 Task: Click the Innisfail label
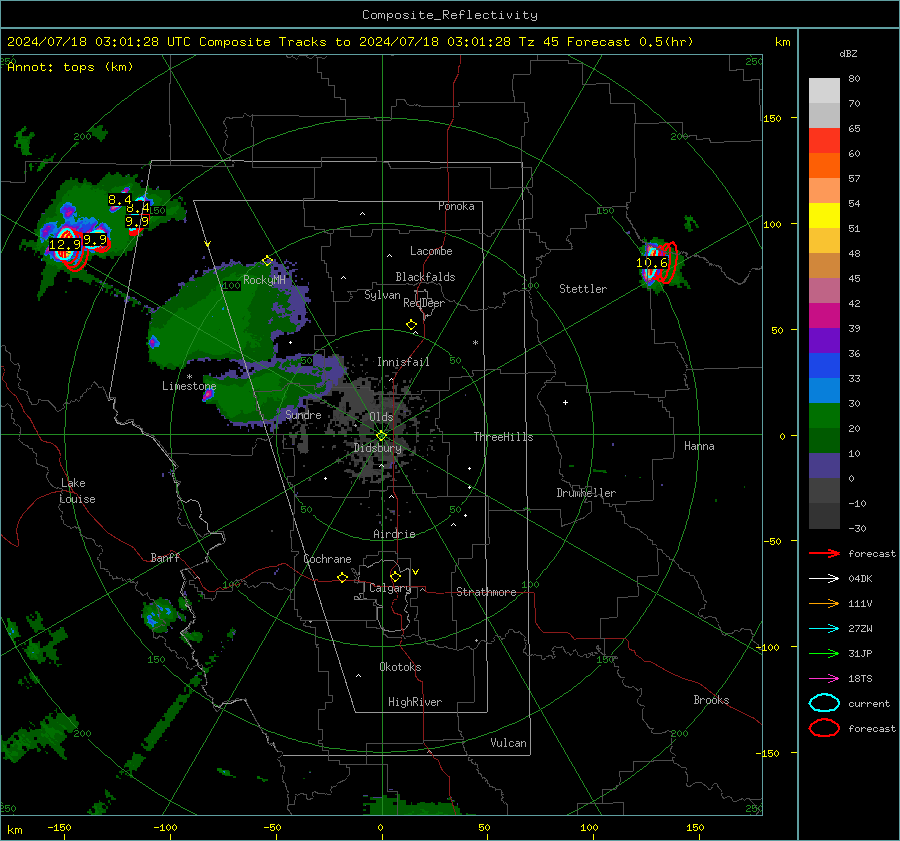pos(403,362)
